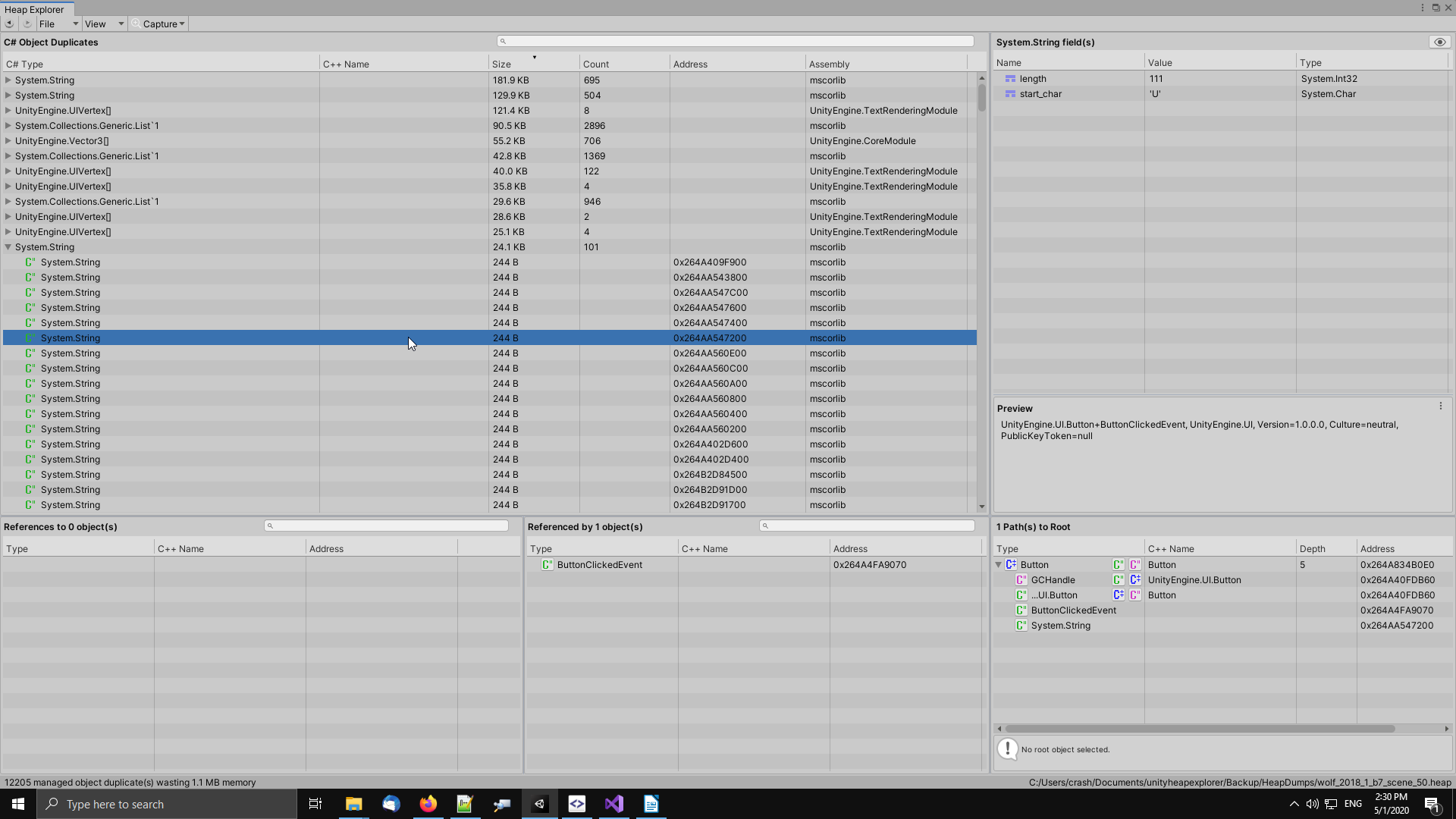Click the navigate back arrow in toolbar
The height and width of the screenshot is (819, 1456).
tap(9, 24)
